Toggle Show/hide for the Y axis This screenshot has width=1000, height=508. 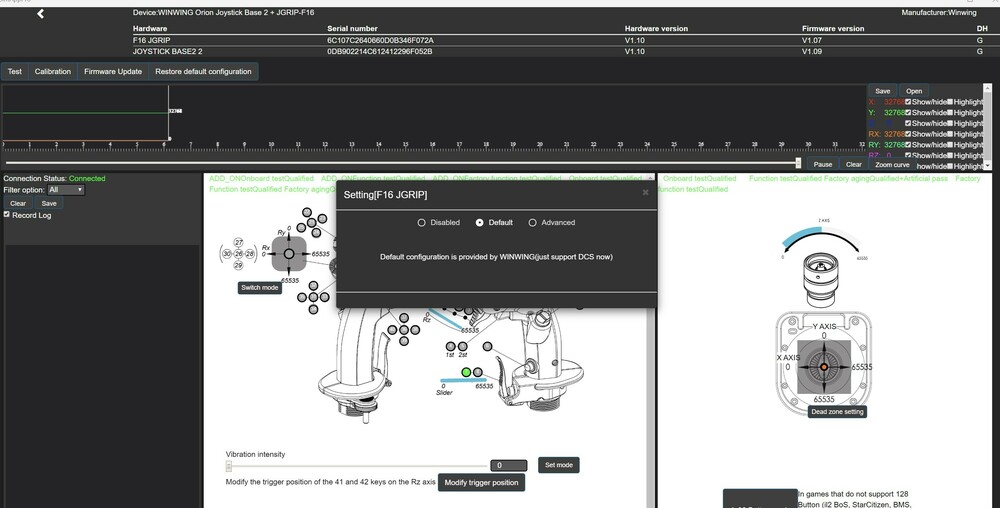[x=908, y=112]
